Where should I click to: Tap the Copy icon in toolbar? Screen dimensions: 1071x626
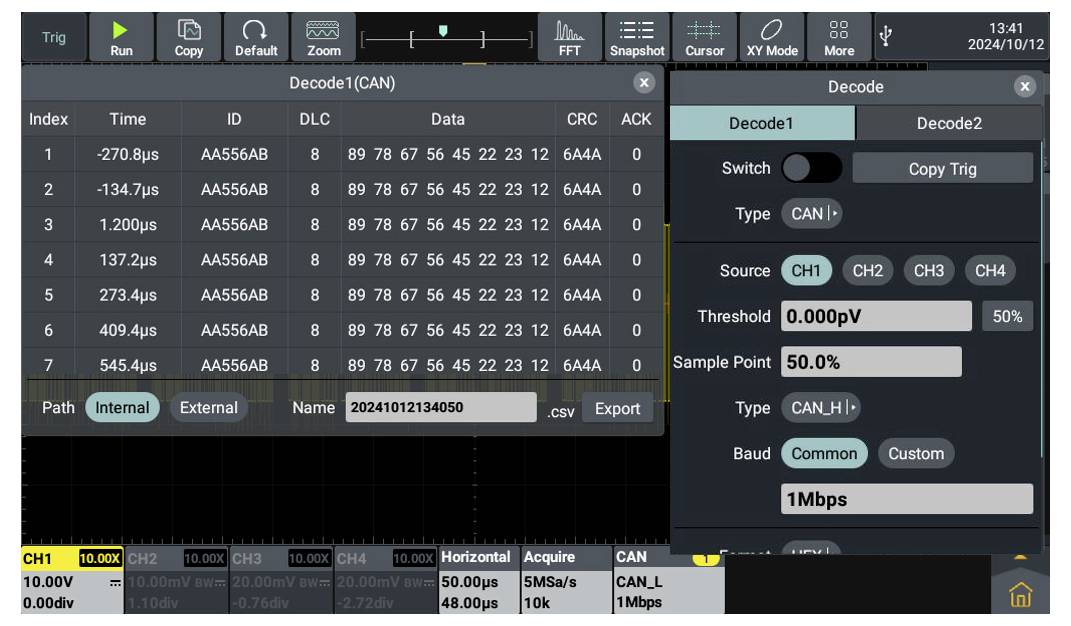coord(189,37)
